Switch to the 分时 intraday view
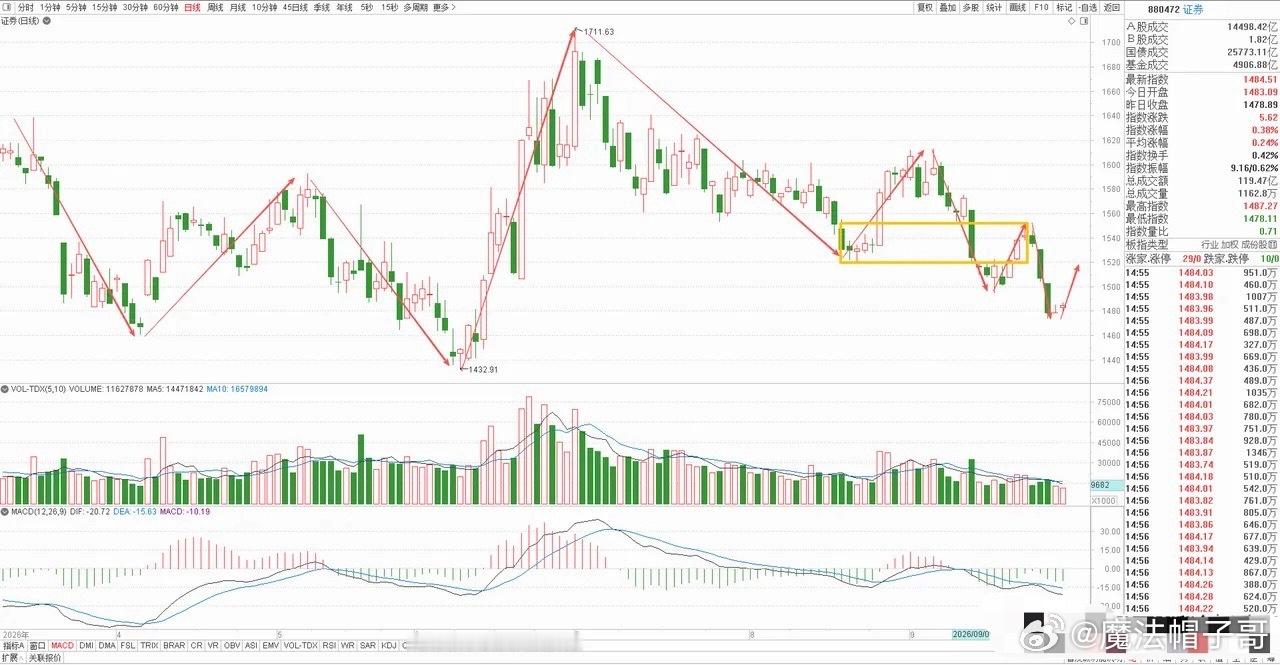 coord(26,7)
